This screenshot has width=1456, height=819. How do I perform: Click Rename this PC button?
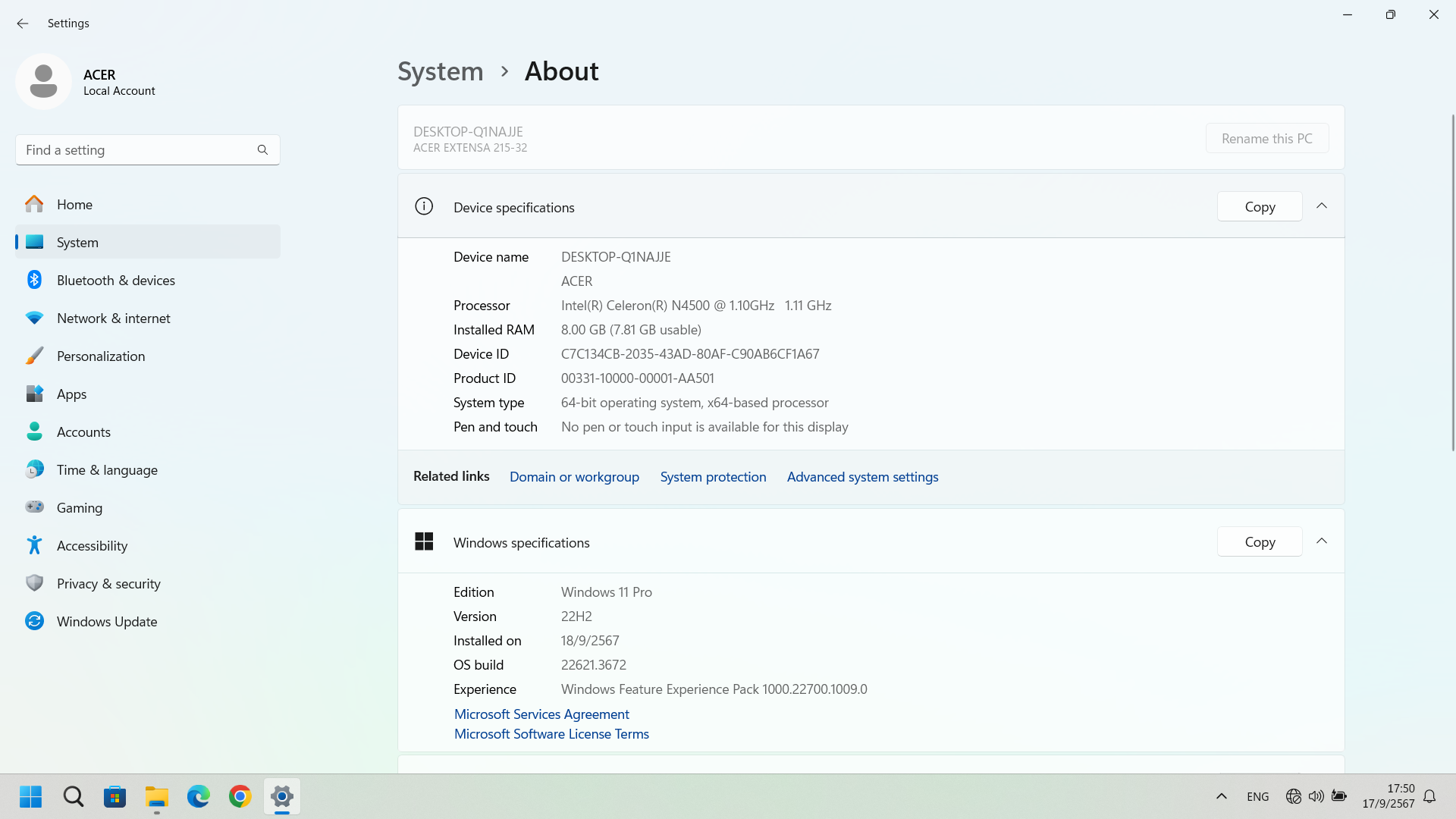pos(1267,139)
